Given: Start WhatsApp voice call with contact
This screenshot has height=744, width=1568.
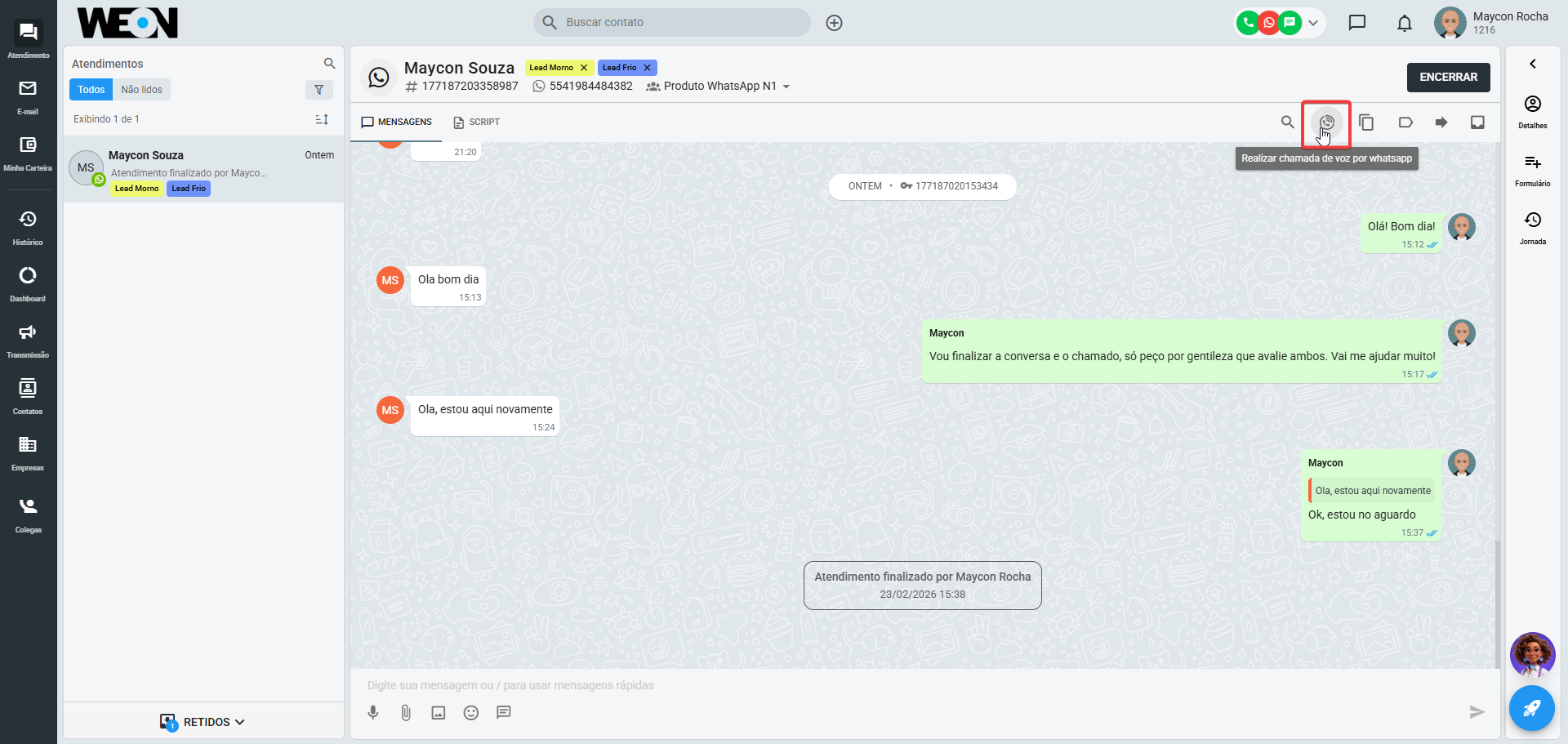Looking at the screenshot, I should 1326,123.
